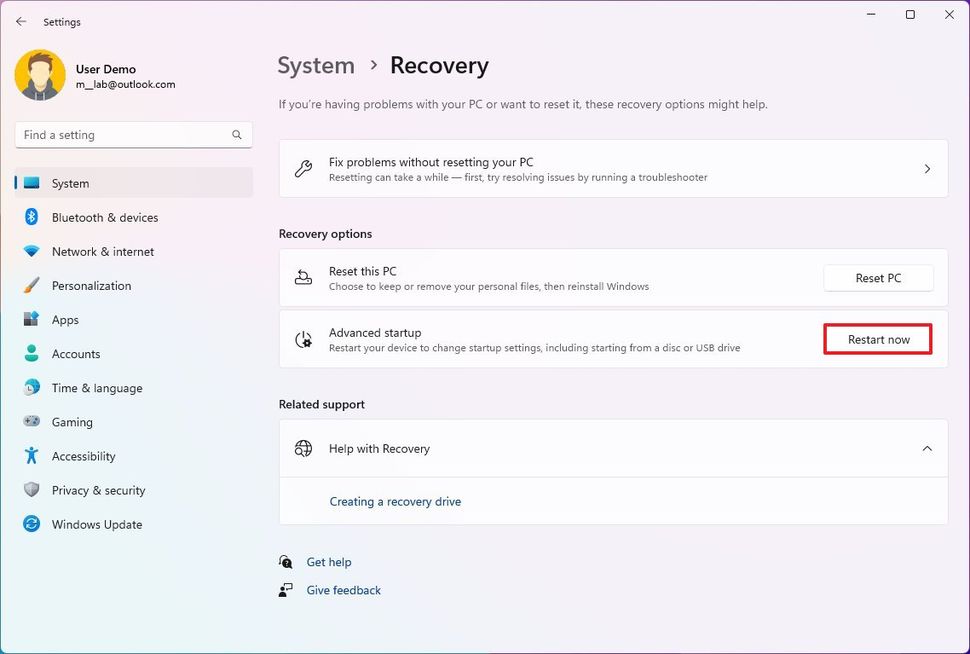The width and height of the screenshot is (970, 654).
Task: Collapse the Help with Recovery section
Action: (x=927, y=449)
